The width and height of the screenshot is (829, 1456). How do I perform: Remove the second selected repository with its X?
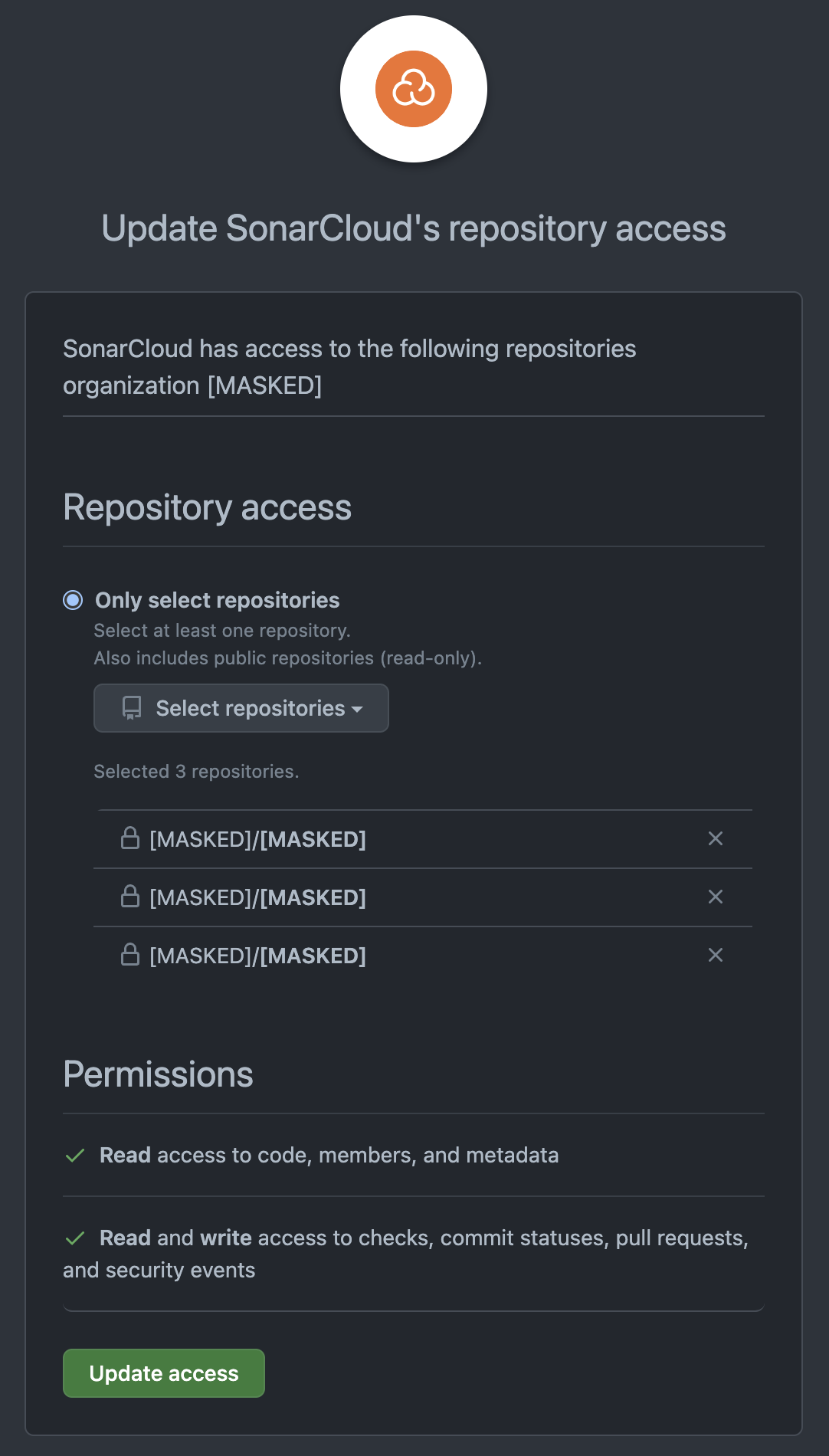tap(716, 897)
